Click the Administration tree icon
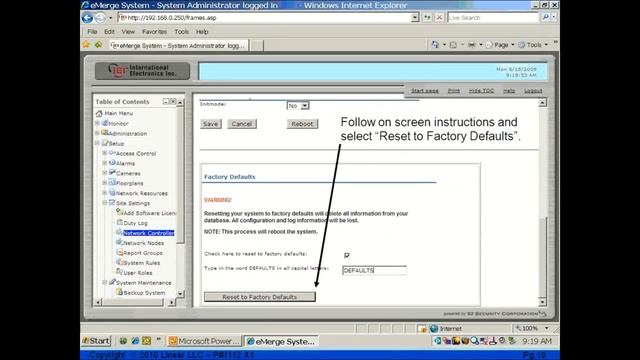 pyautogui.click(x=104, y=133)
